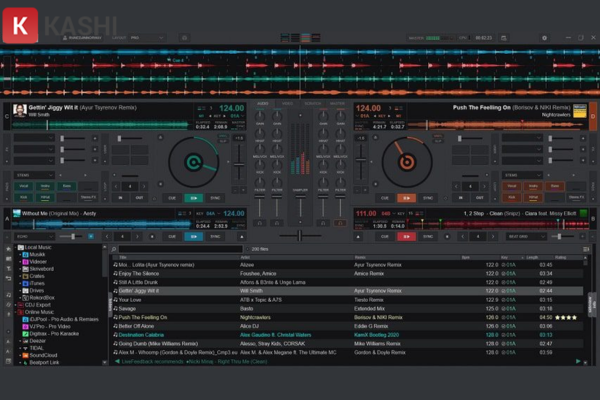The width and height of the screenshot is (600, 400).
Task: Select the iTunes folder in the sidebar
Action: point(37,283)
